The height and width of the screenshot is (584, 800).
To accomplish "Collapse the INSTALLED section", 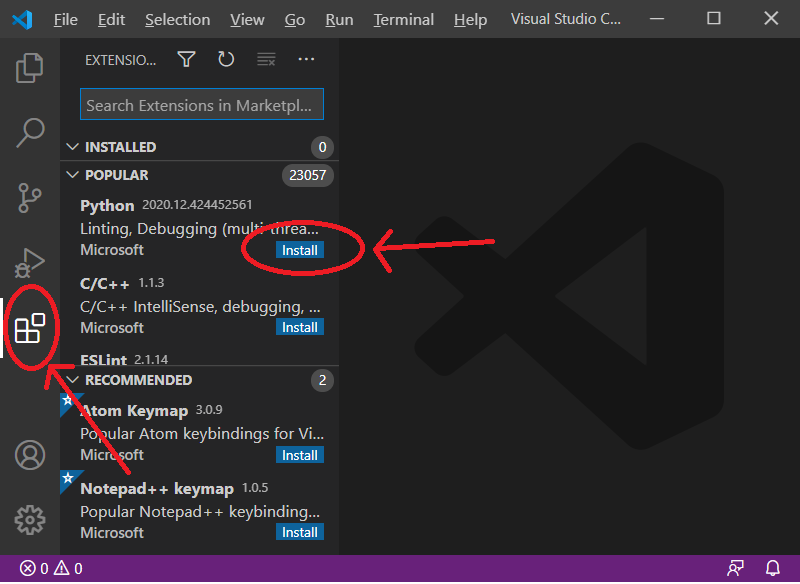I will tap(72, 147).
